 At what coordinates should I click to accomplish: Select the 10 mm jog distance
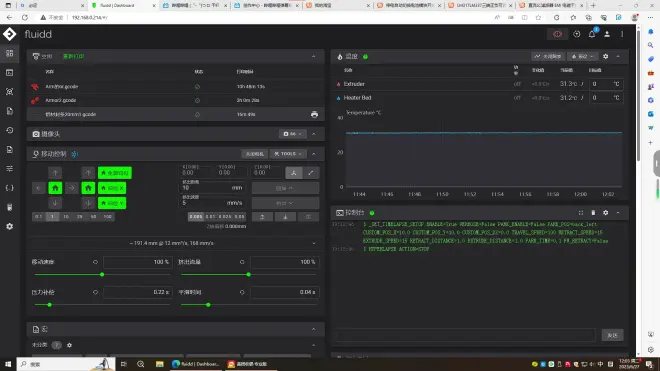click(66, 216)
